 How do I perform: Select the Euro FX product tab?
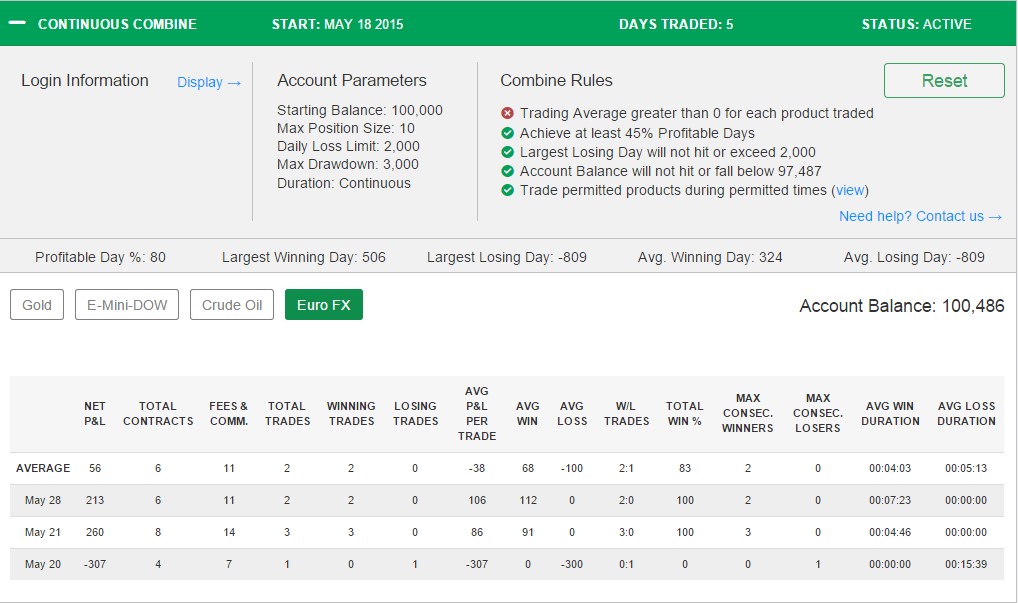(323, 304)
